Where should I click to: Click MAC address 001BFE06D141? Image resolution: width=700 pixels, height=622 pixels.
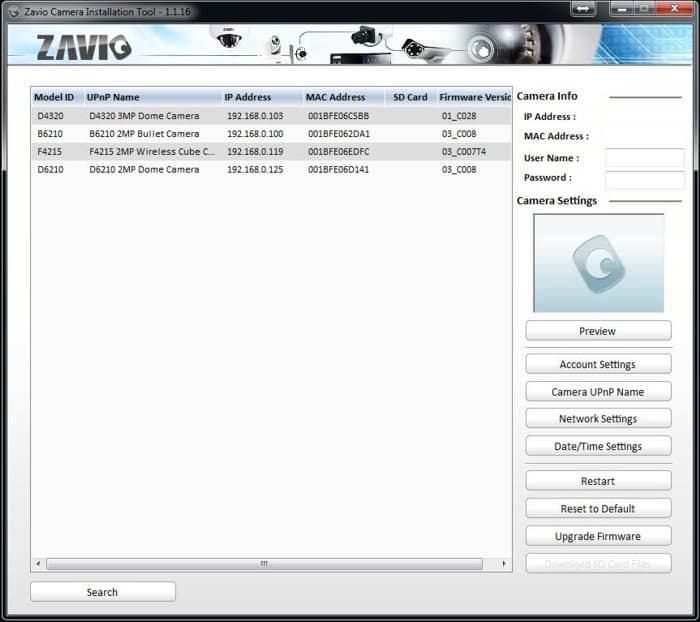[x=338, y=170]
